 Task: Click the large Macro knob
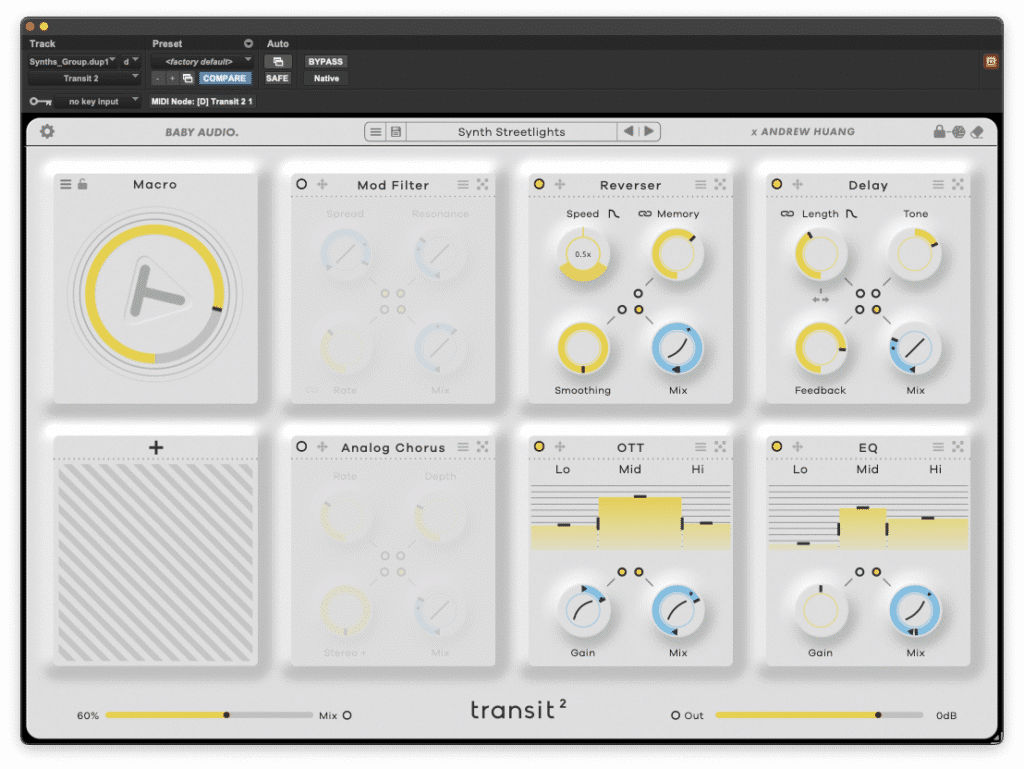coord(155,294)
